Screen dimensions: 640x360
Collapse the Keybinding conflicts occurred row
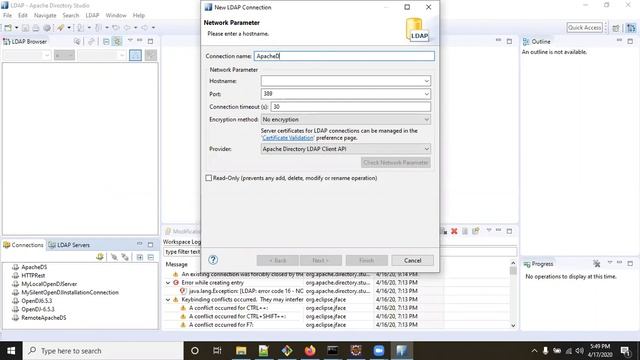click(x=168, y=300)
